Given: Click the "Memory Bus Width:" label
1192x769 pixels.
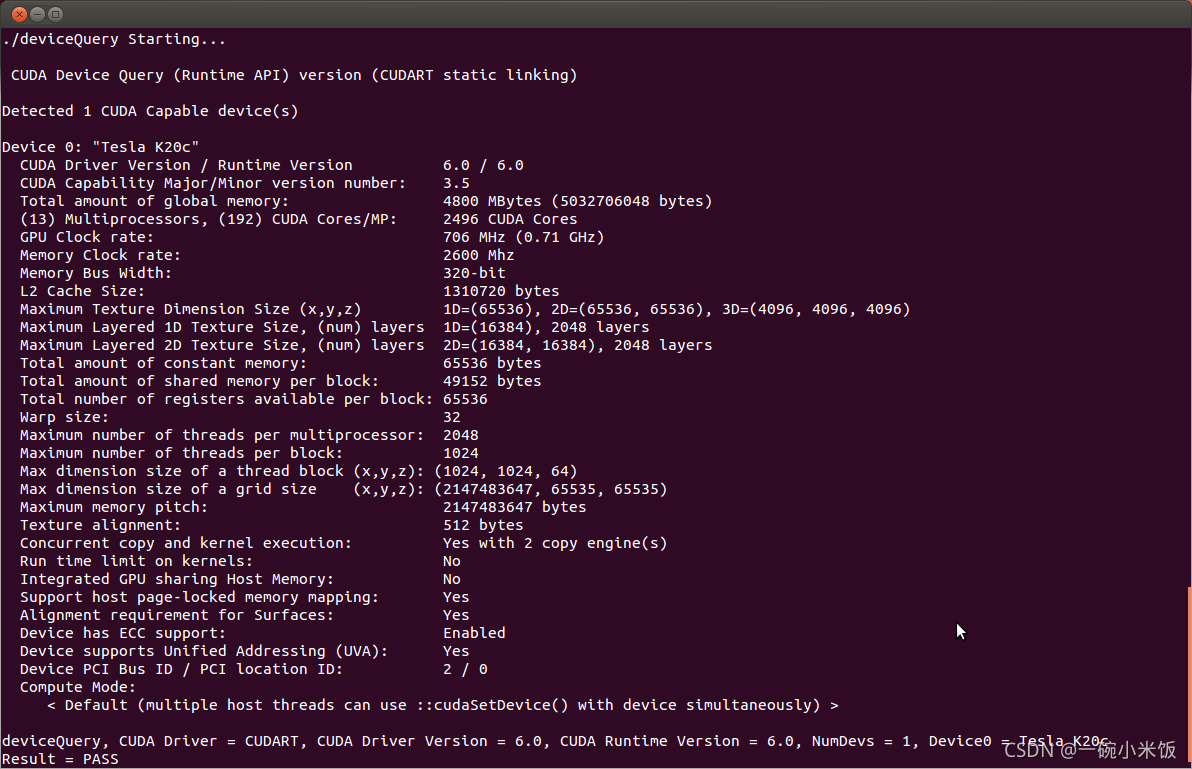Looking at the screenshot, I should click(x=96, y=273).
